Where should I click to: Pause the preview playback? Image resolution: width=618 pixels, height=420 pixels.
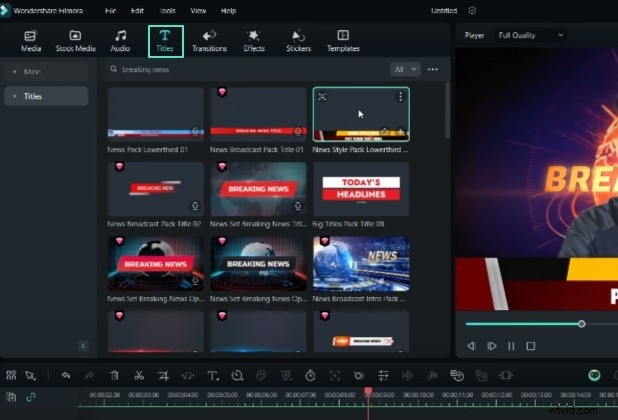pos(511,346)
